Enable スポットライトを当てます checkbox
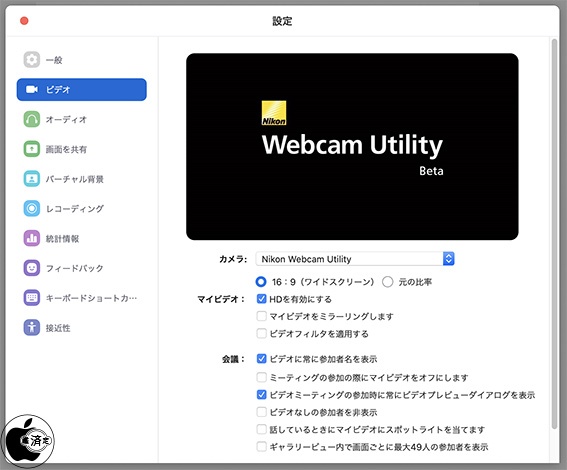The image size is (567, 470). 261,429
